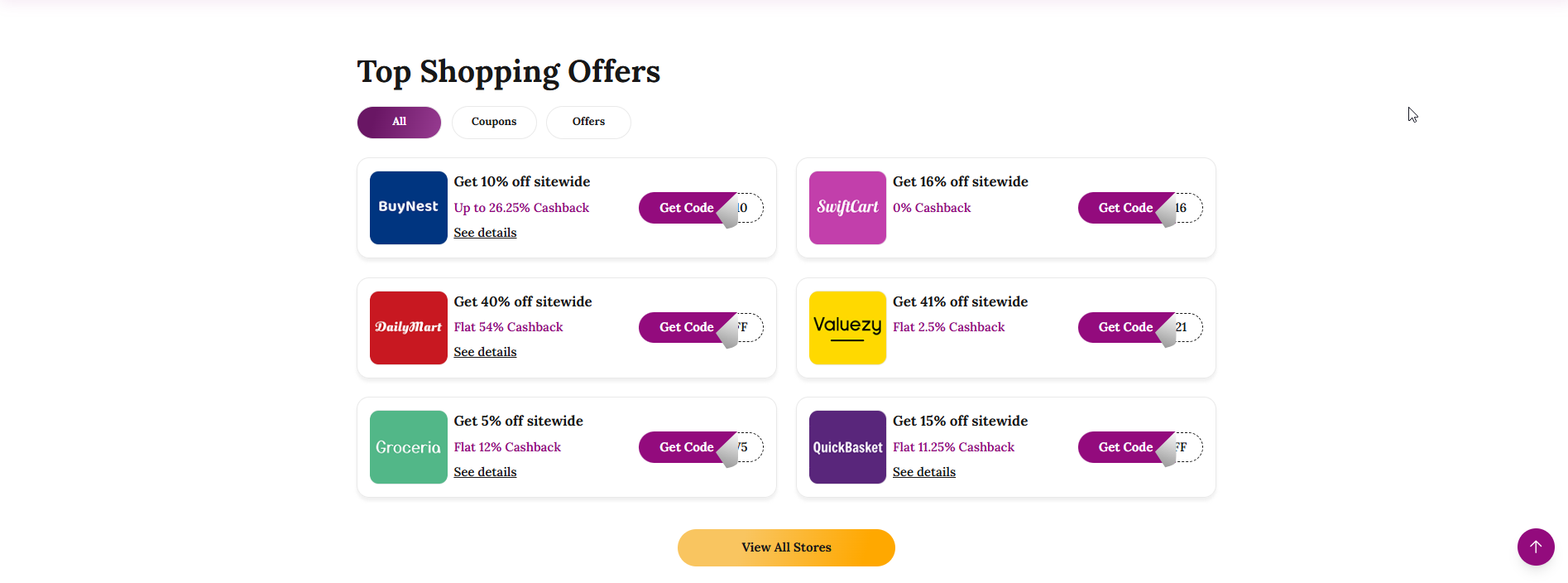The height and width of the screenshot is (583, 1568).
Task: Select the All filter tab
Action: tap(399, 123)
